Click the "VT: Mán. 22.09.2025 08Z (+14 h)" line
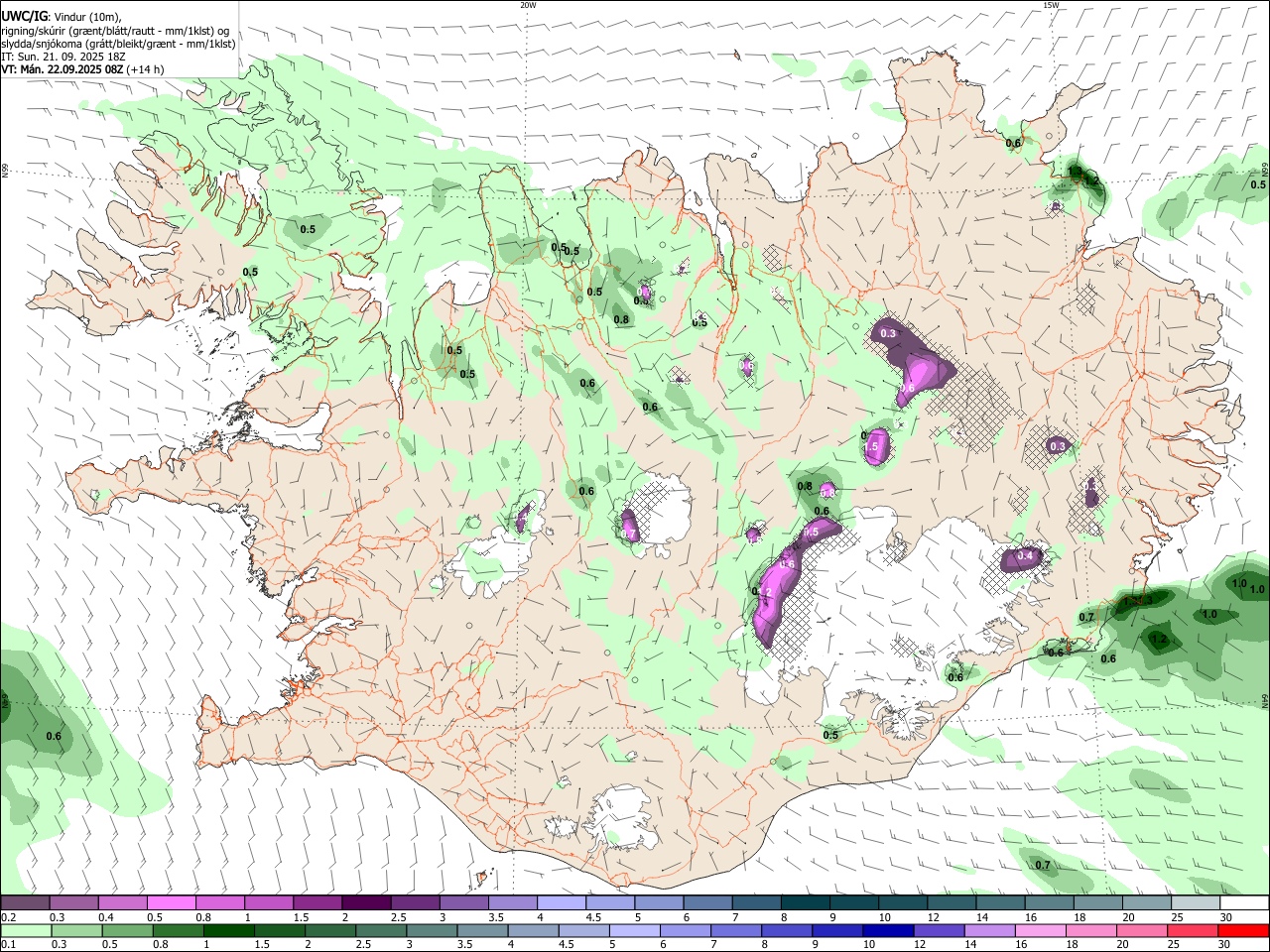The width and height of the screenshot is (1270, 952). click(82, 69)
